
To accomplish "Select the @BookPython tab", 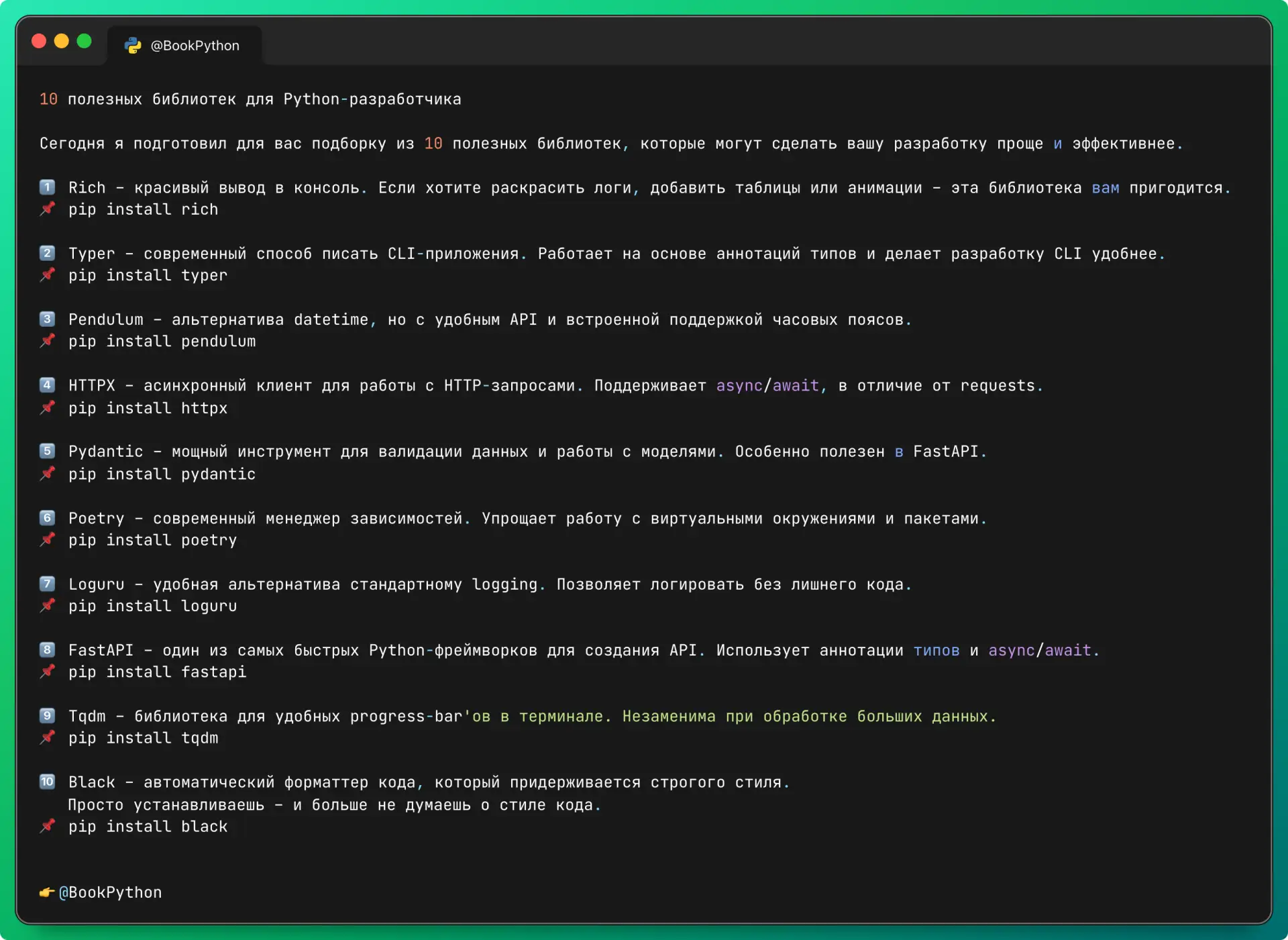I will point(184,46).
